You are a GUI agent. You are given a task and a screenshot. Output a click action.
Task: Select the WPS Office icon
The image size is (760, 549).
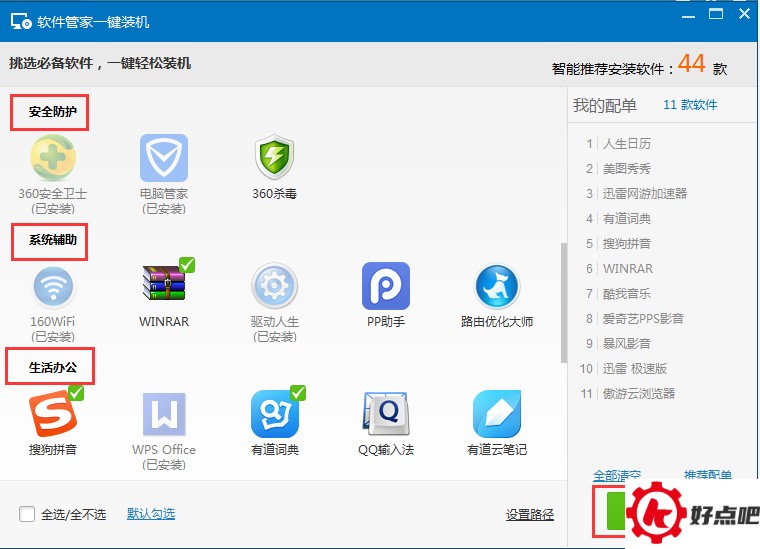(164, 414)
